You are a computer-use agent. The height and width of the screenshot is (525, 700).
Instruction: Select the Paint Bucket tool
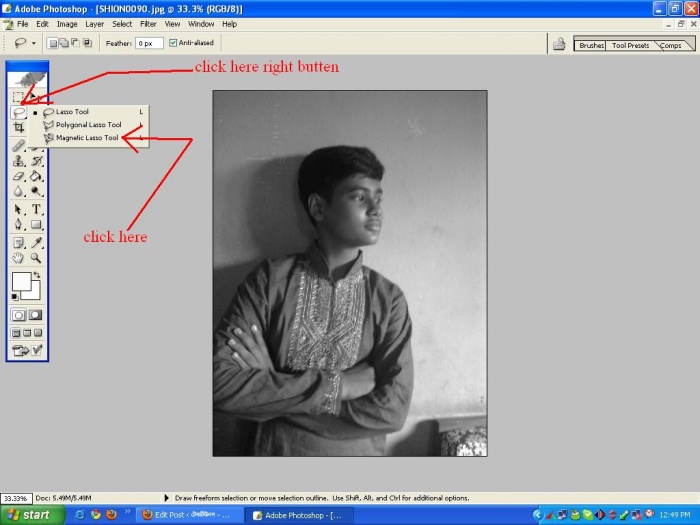click(37, 176)
